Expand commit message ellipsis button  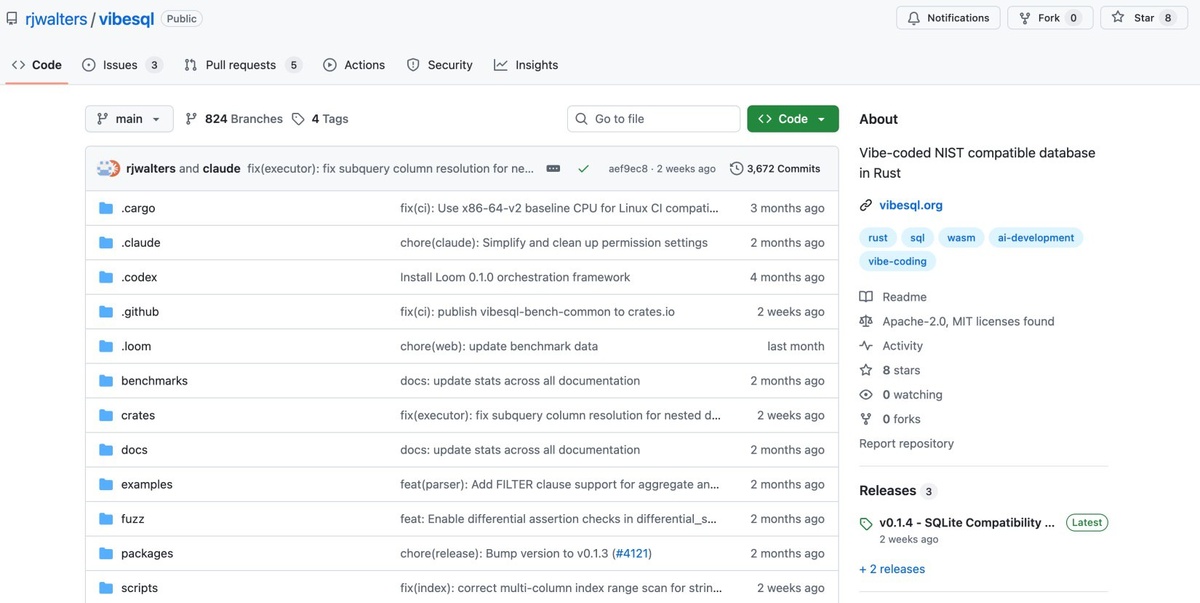point(553,169)
